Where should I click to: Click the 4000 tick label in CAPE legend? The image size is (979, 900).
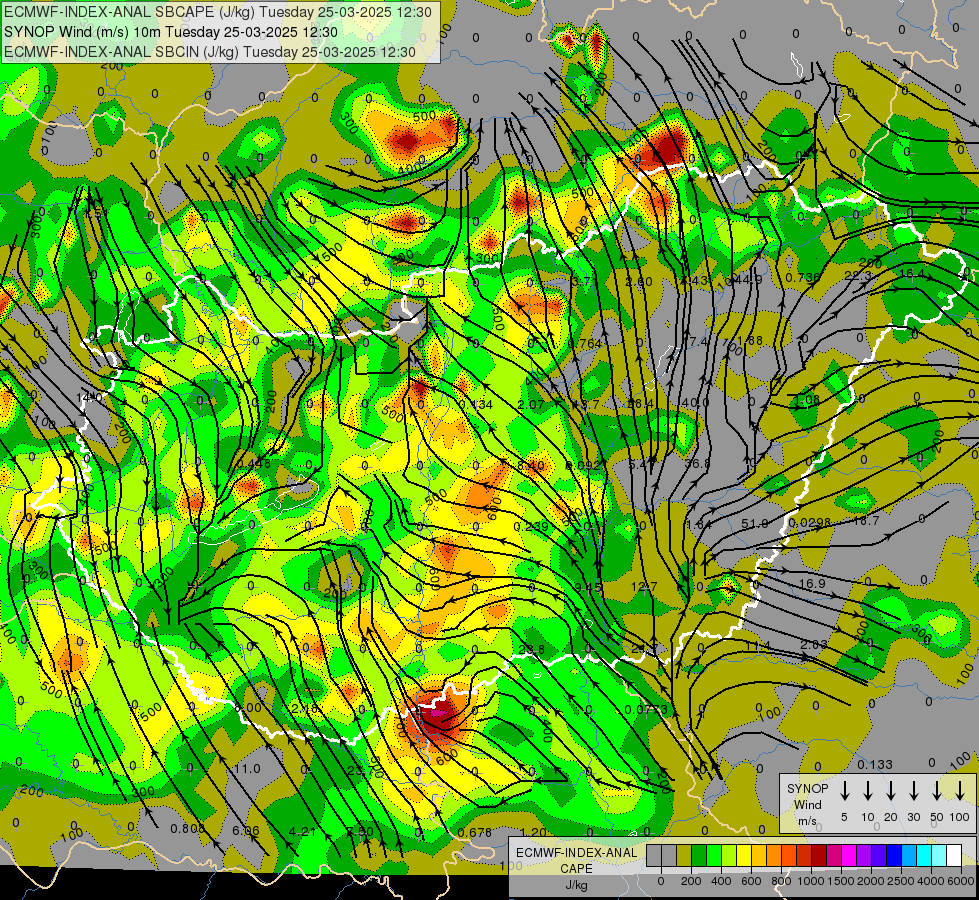pos(931,881)
